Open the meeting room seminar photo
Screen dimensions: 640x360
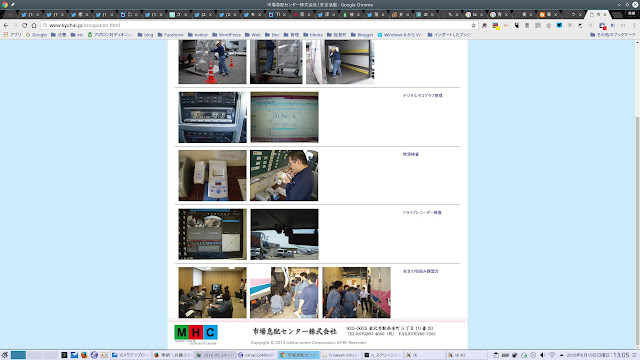[212, 293]
